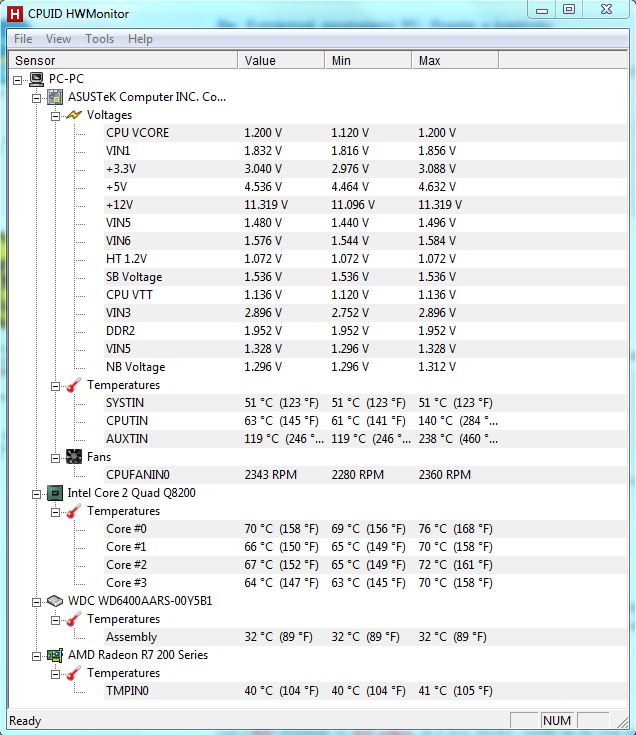
Task: Select the CPU VCORE row
Action: (x=366, y=133)
